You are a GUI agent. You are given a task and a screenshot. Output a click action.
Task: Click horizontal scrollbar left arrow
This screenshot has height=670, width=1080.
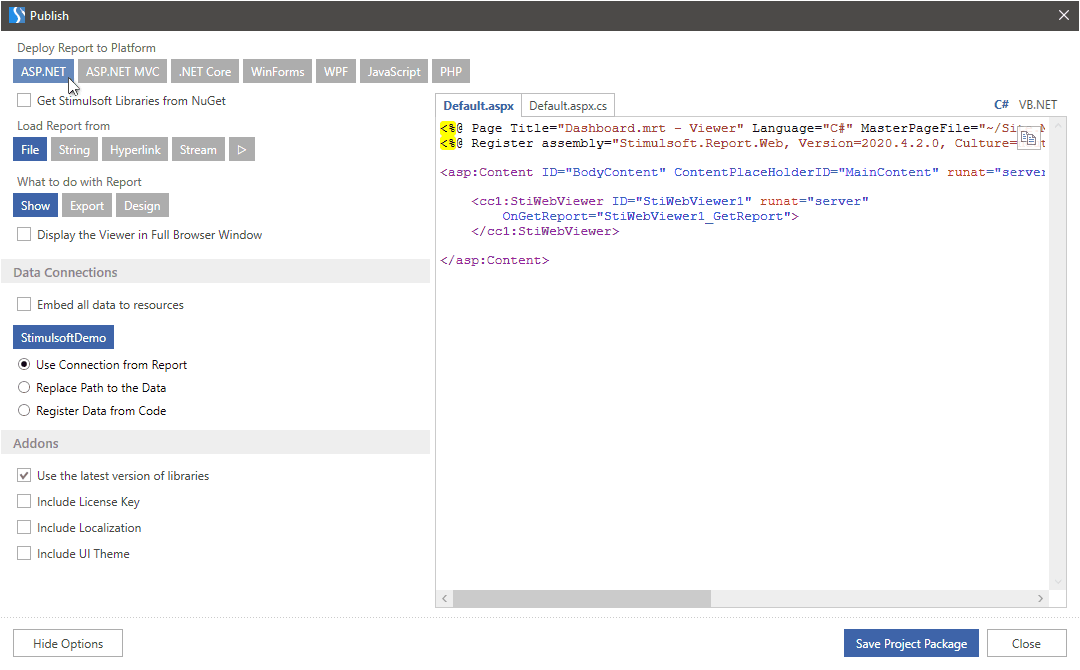tap(445, 598)
